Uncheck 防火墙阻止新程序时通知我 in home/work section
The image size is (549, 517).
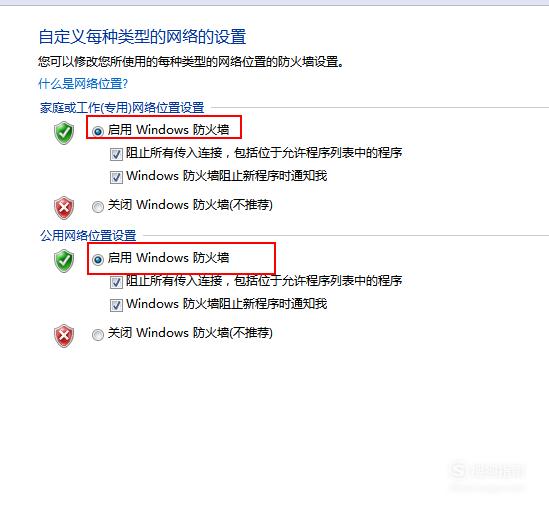(x=116, y=177)
